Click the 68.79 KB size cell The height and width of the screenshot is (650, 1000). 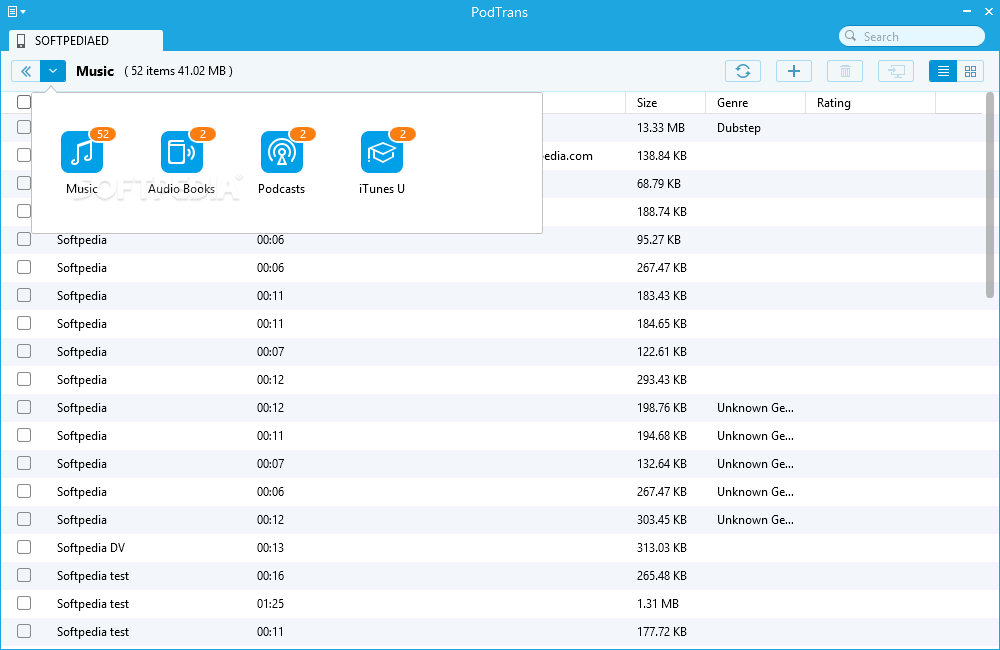click(658, 184)
